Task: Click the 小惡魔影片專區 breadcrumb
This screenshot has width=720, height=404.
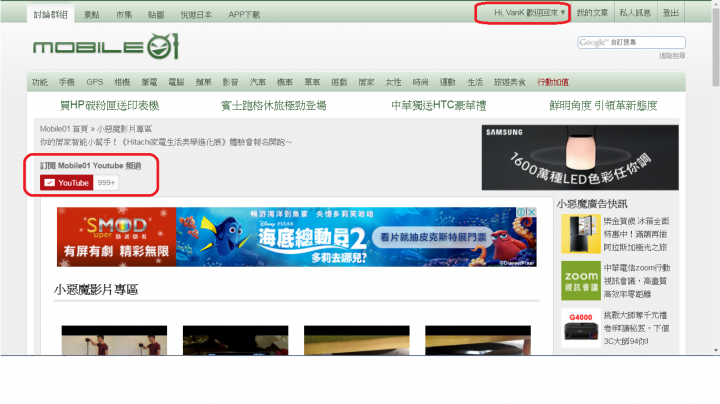Action: point(124,129)
